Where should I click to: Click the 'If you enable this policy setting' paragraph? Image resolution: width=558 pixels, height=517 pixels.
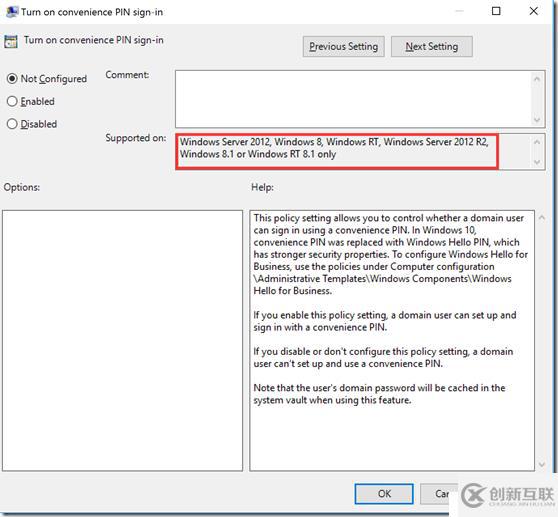385,321
